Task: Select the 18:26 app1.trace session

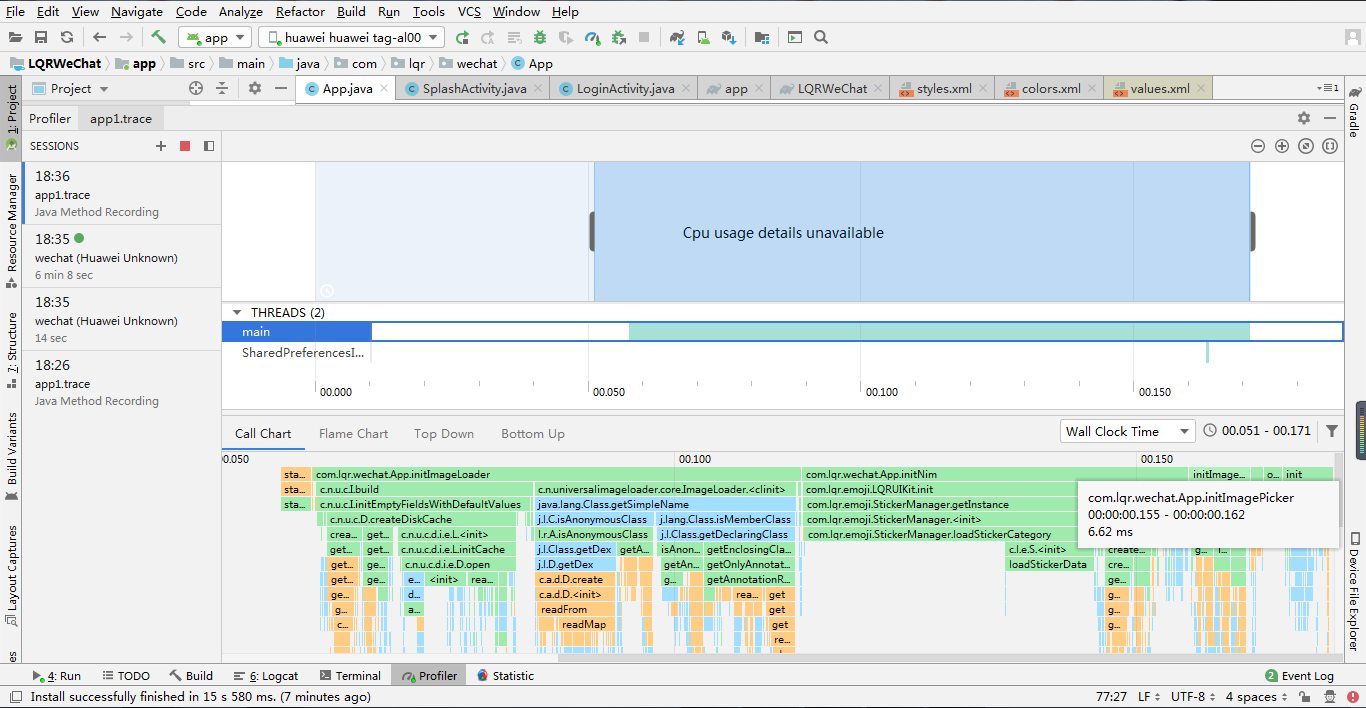Action: click(121, 382)
